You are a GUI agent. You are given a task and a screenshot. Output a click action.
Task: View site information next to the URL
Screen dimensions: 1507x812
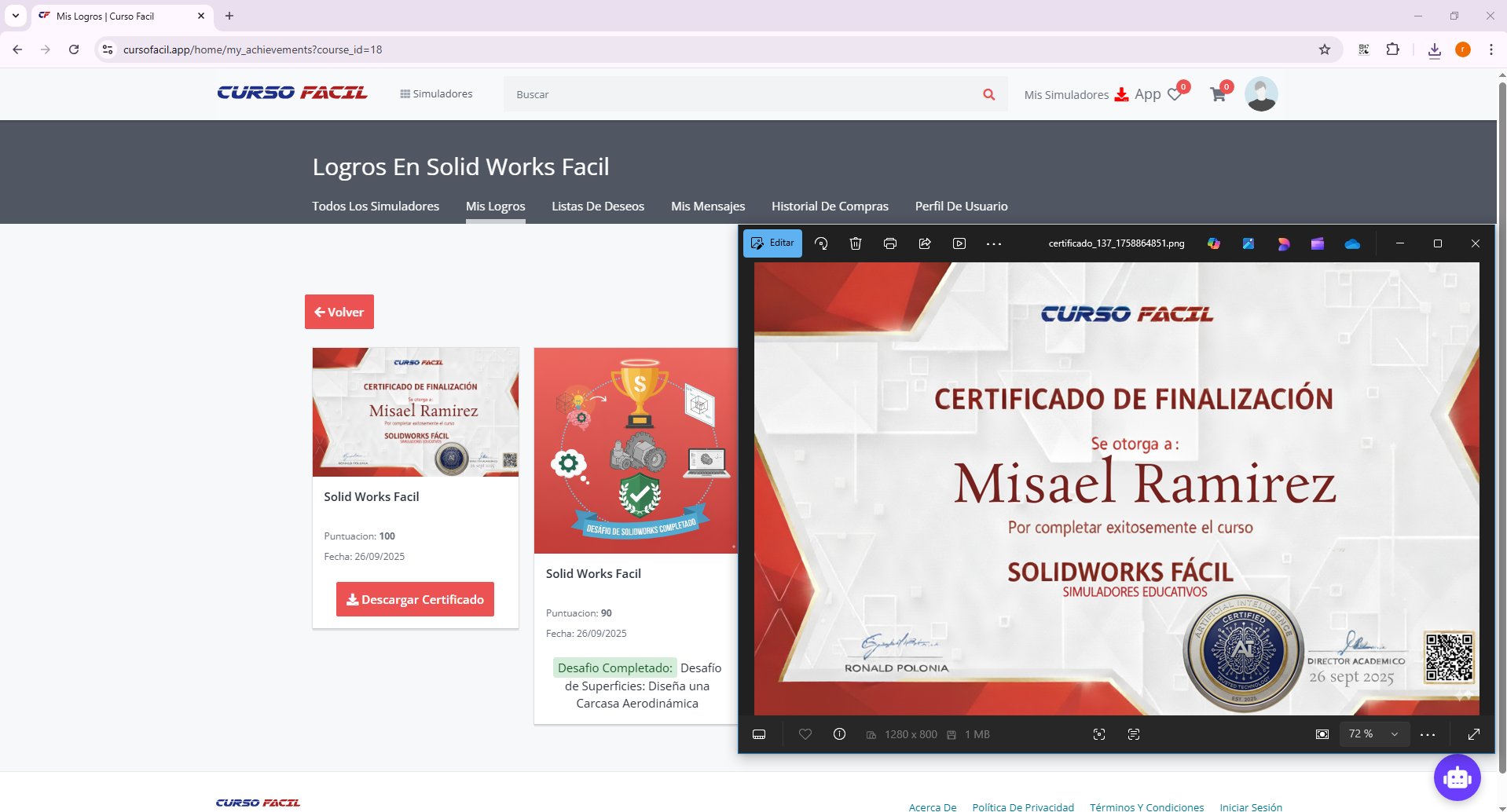pos(108,49)
